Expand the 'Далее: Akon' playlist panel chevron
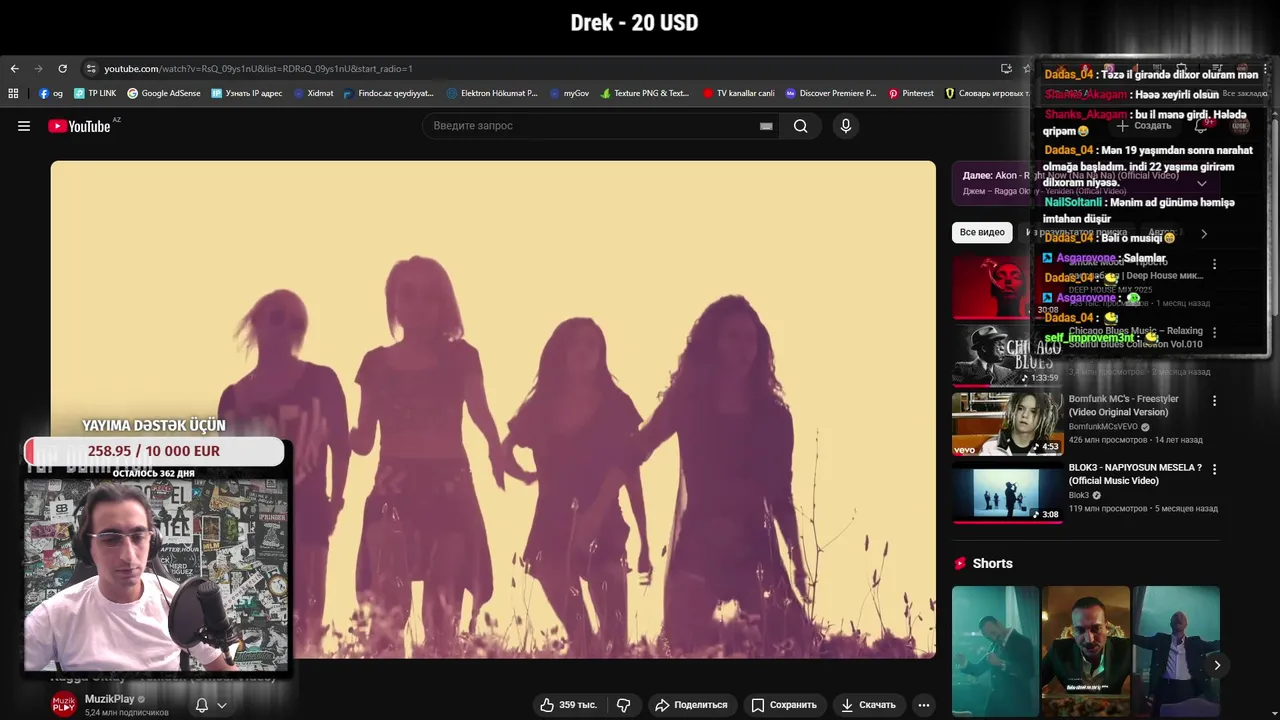The height and width of the screenshot is (720, 1280). [x=1202, y=183]
